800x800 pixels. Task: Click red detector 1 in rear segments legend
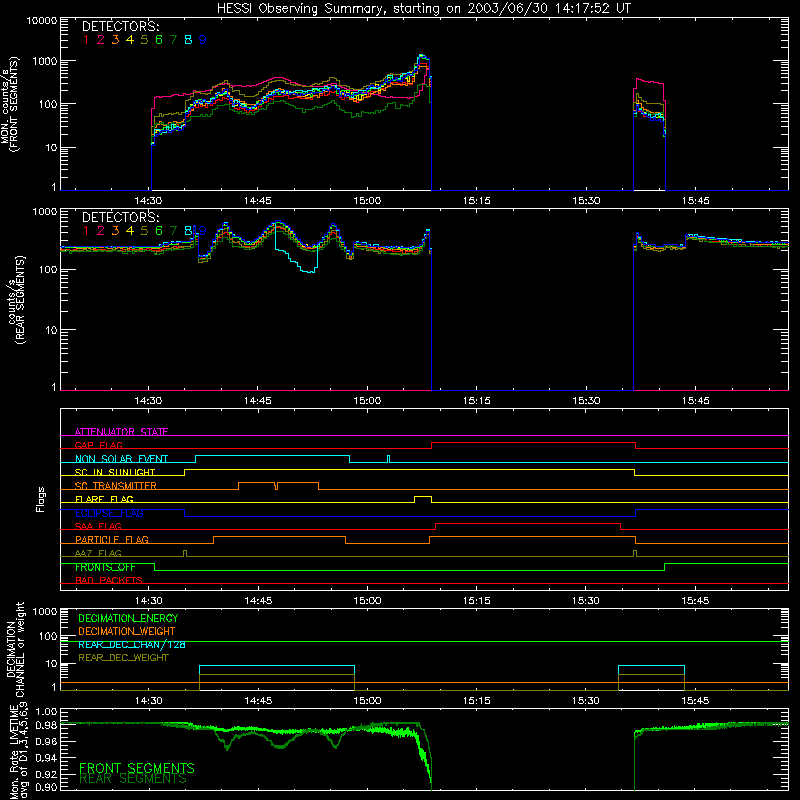[86, 231]
